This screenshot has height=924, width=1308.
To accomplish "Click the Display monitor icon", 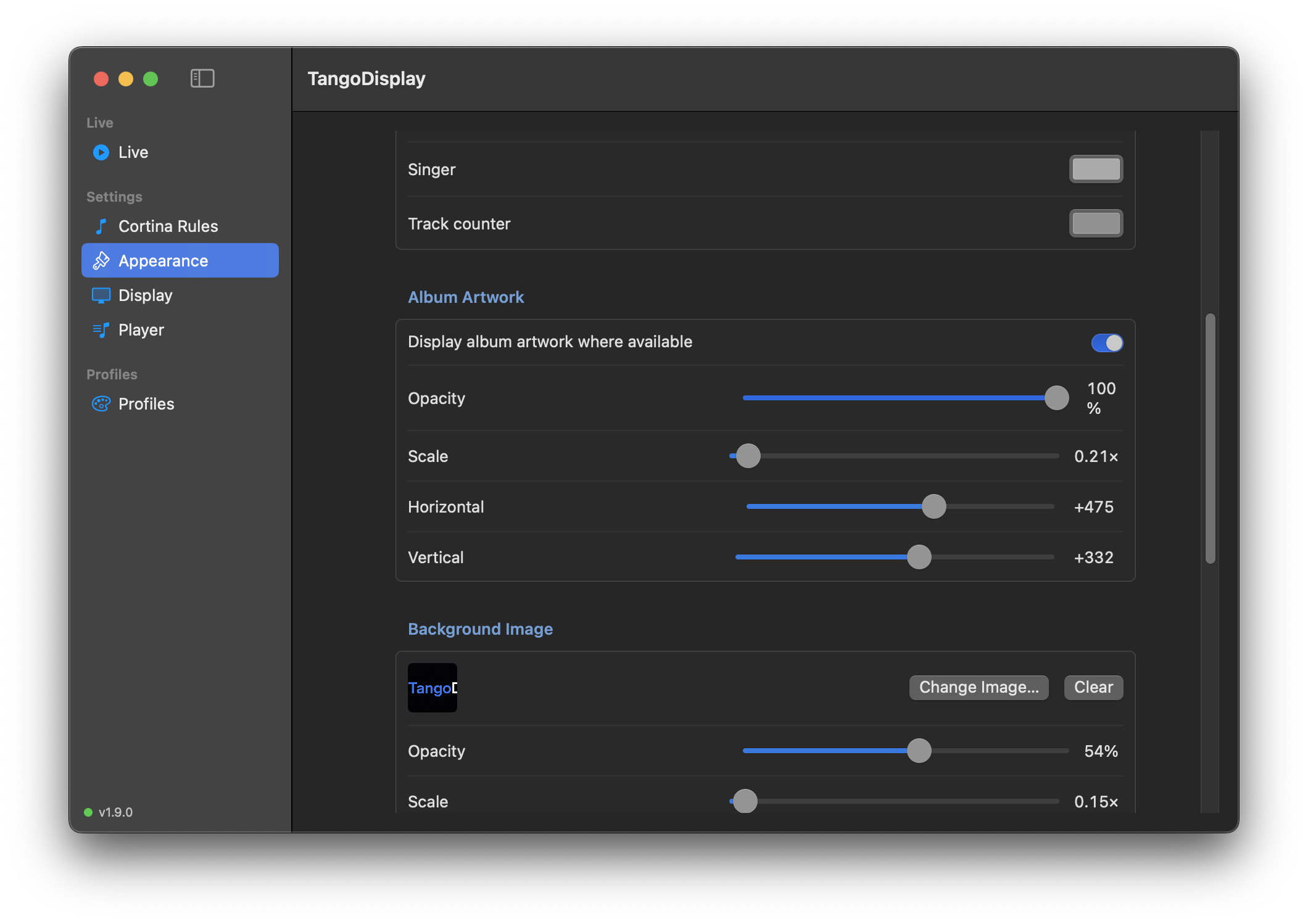I will (101, 295).
